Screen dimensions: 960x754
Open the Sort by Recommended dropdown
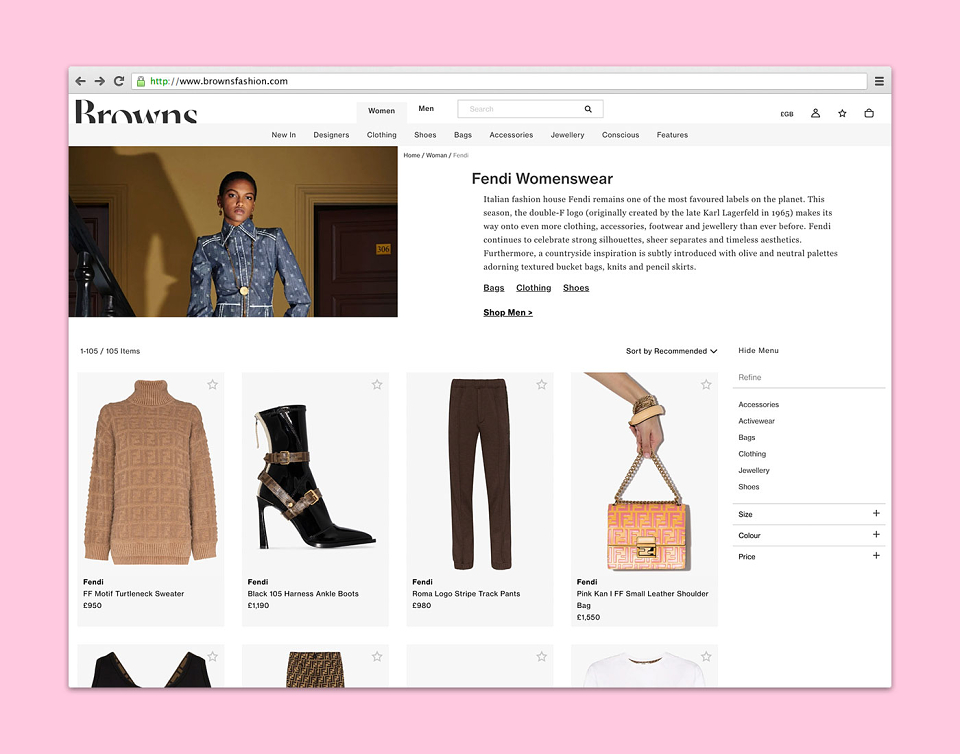[x=671, y=351]
